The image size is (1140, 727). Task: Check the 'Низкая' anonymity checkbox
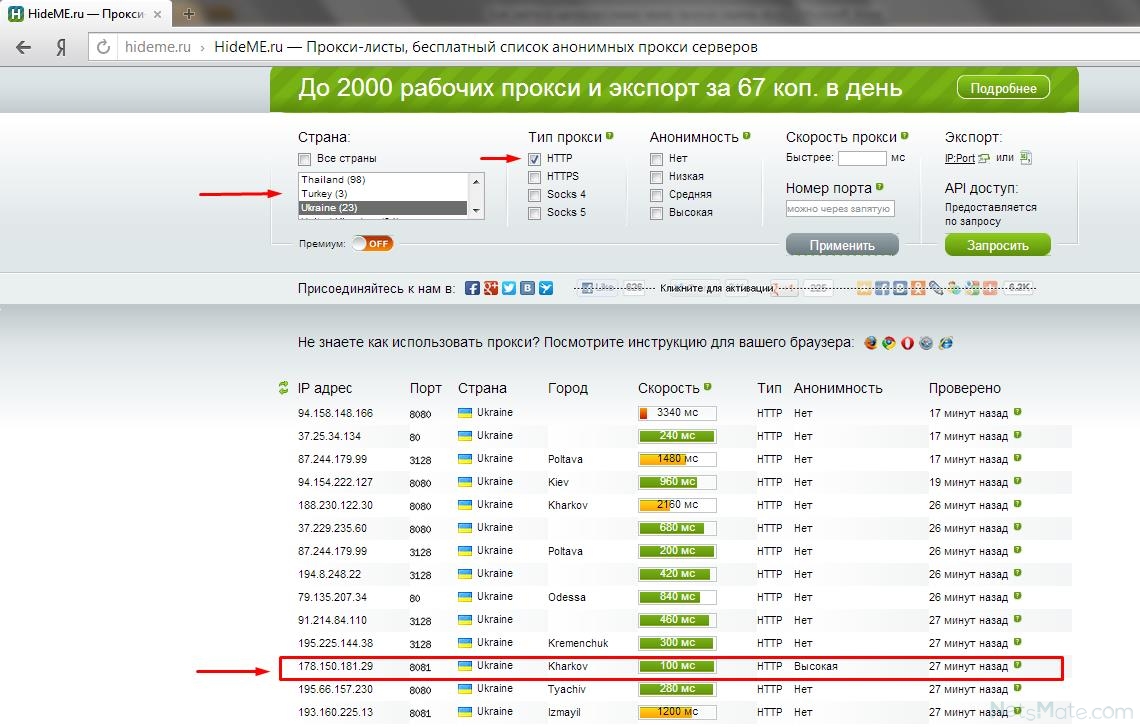(657, 177)
